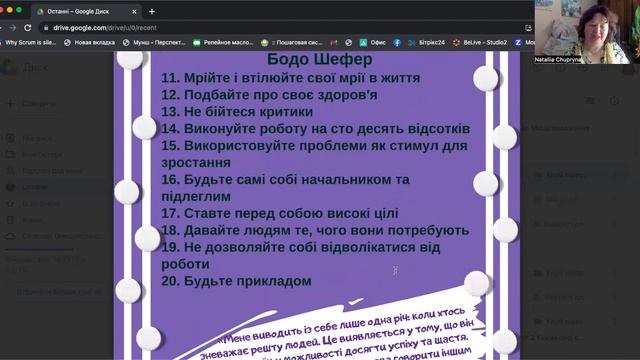The width and height of the screenshot is (640, 360).
Task: Click "16. Будьте самі собі начальником" line
Action: (x=285, y=180)
